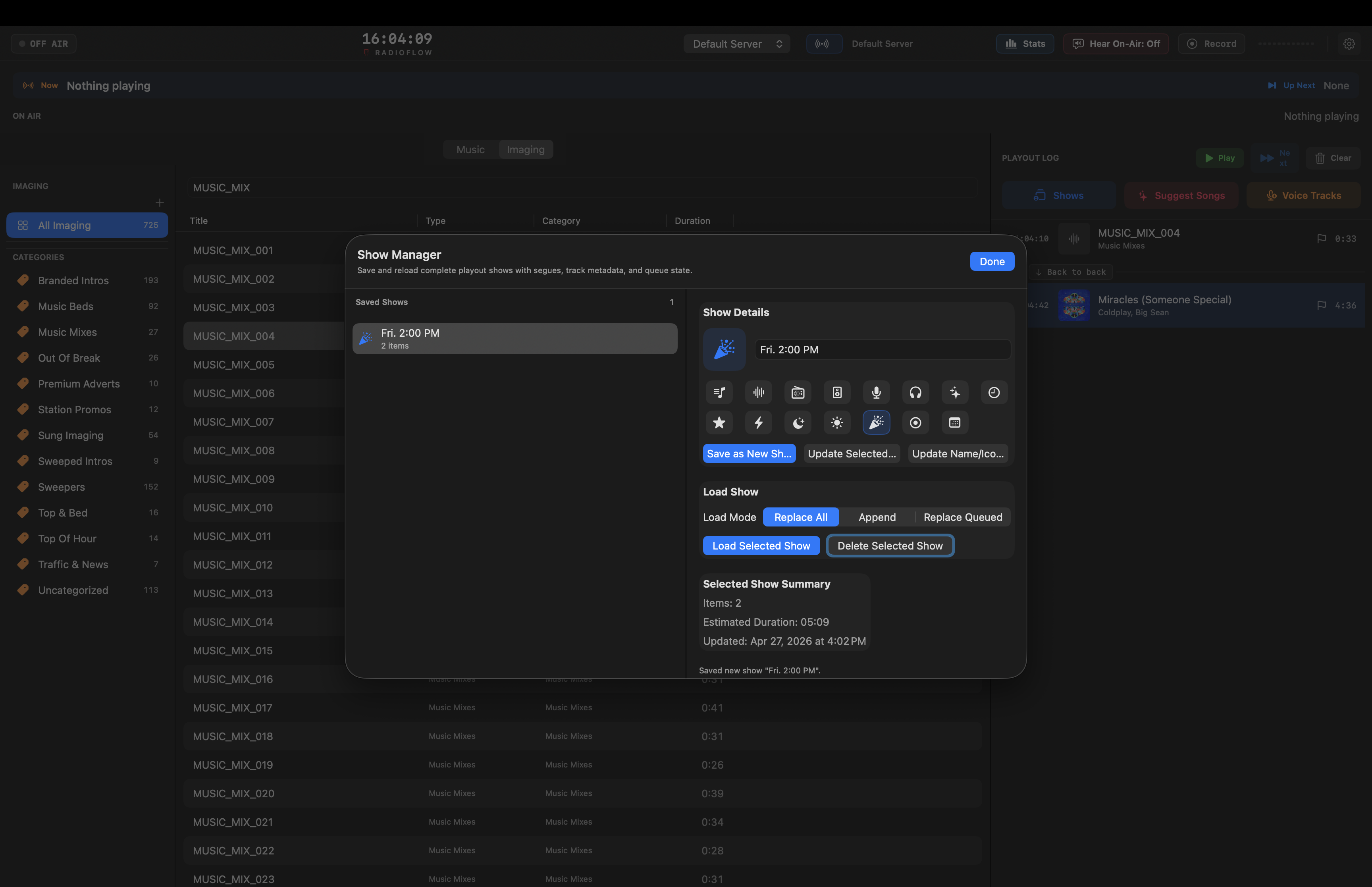
Task: Select All Imaging in the sidebar
Action: click(87, 225)
